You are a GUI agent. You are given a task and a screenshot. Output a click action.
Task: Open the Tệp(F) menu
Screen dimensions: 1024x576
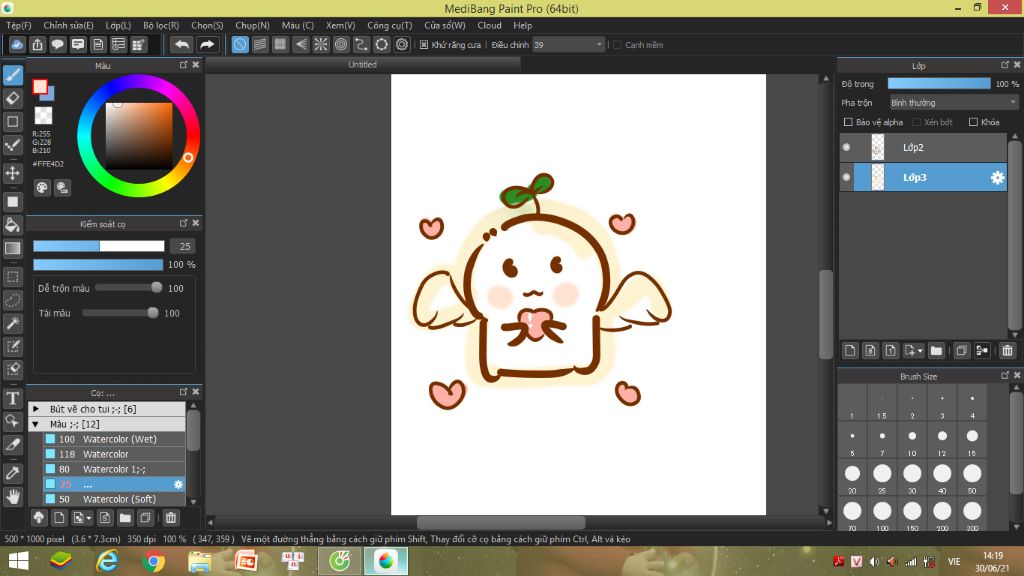coord(19,25)
